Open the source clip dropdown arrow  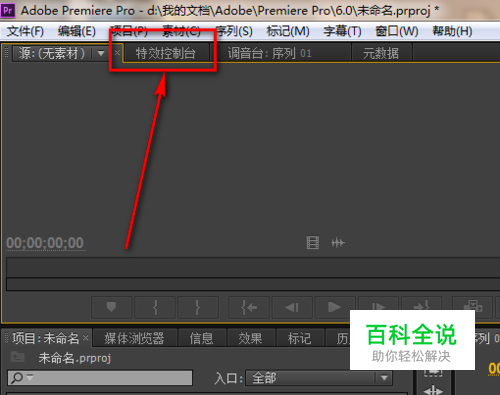(101, 53)
